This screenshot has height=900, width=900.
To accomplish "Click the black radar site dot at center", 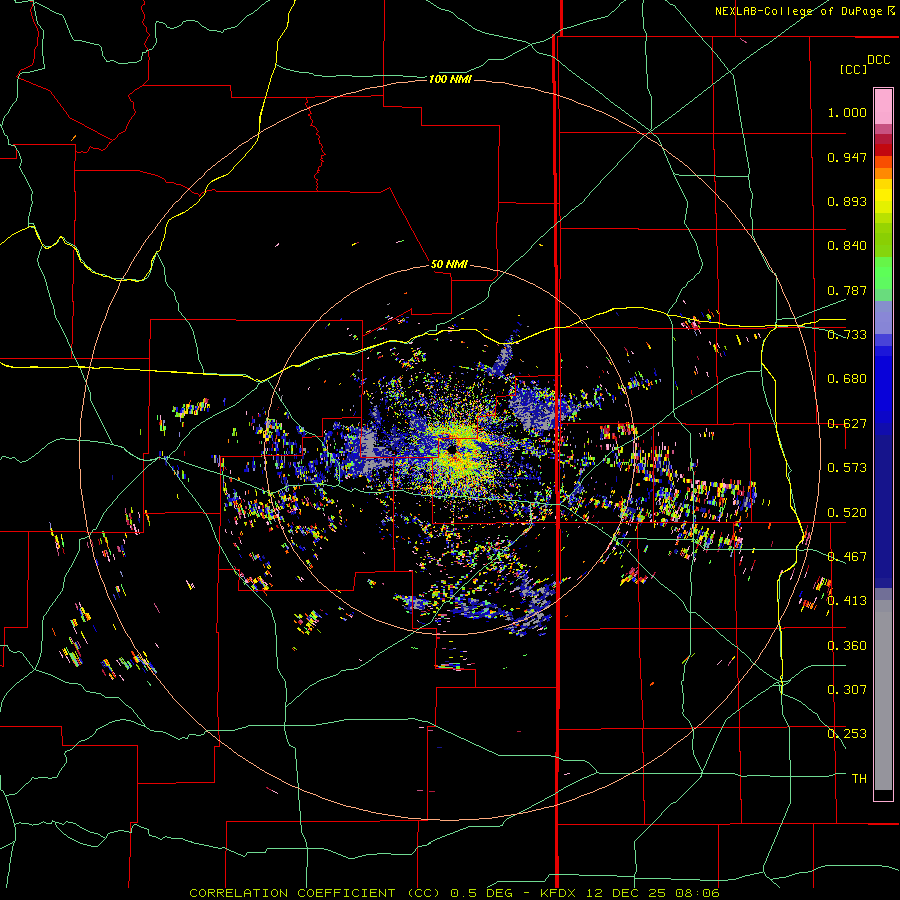I will point(452,449).
